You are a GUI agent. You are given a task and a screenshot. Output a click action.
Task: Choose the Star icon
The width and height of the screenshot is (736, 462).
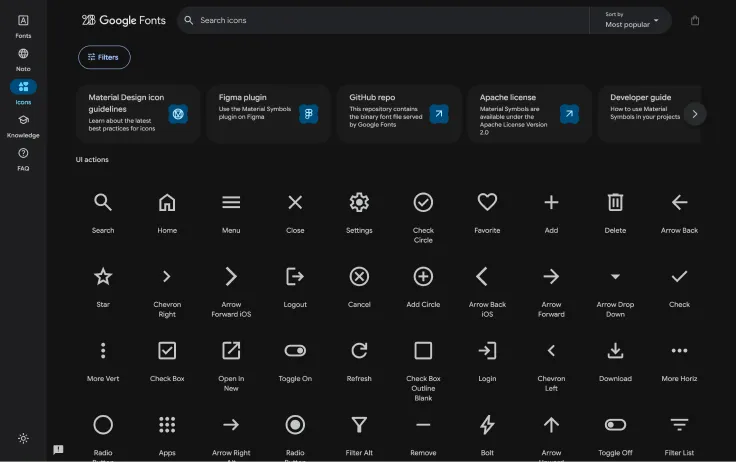(103, 277)
